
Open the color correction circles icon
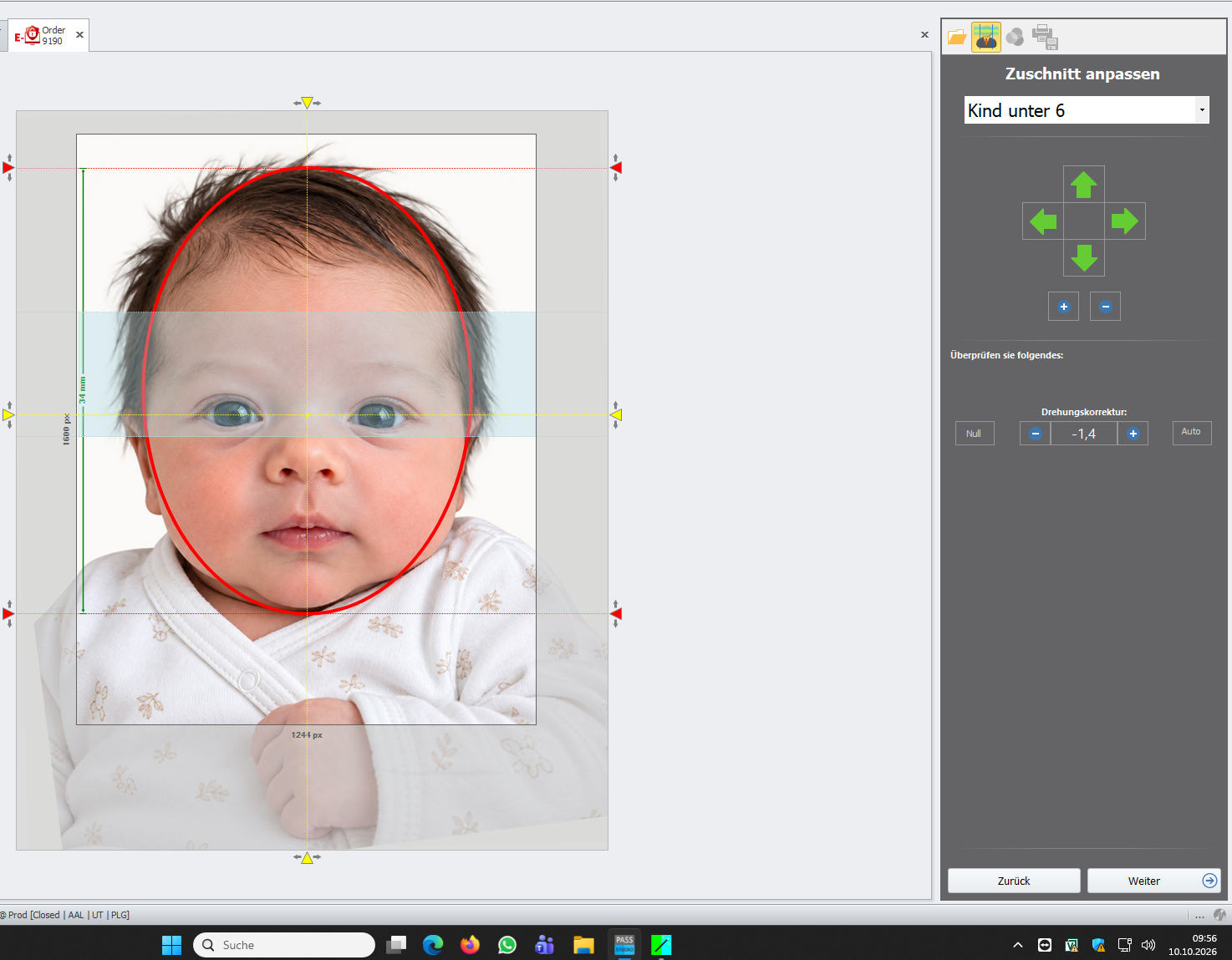click(1015, 37)
